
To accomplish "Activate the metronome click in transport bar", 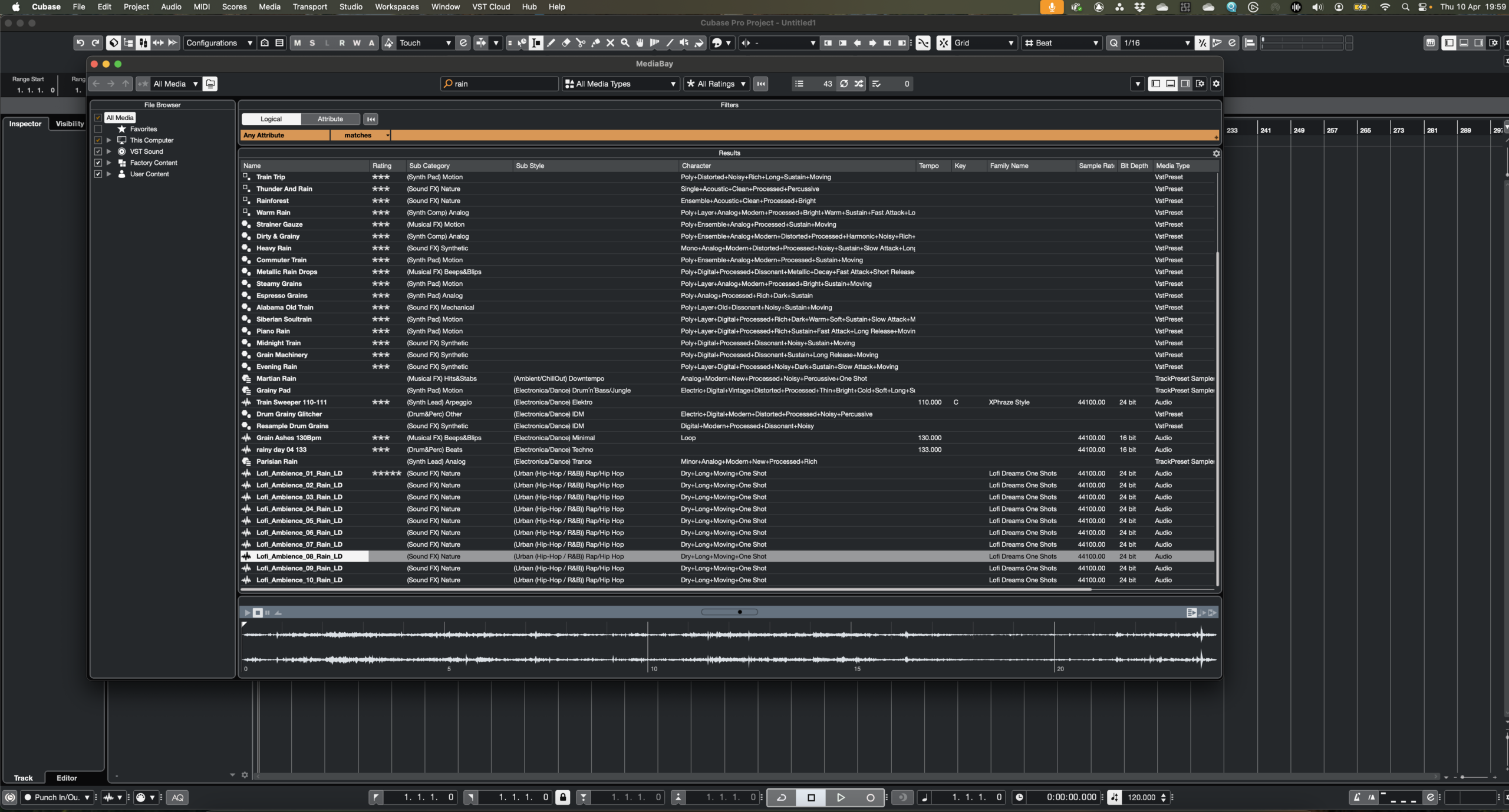I will click(x=1357, y=797).
